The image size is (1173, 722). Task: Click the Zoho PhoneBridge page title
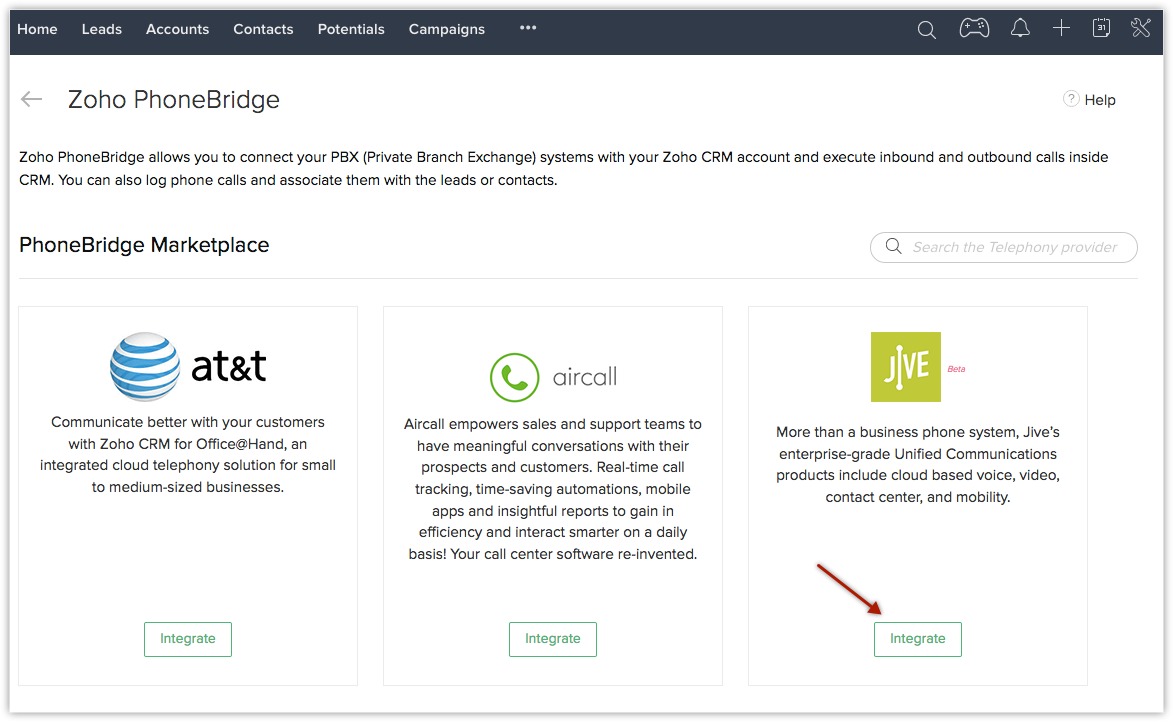174,99
